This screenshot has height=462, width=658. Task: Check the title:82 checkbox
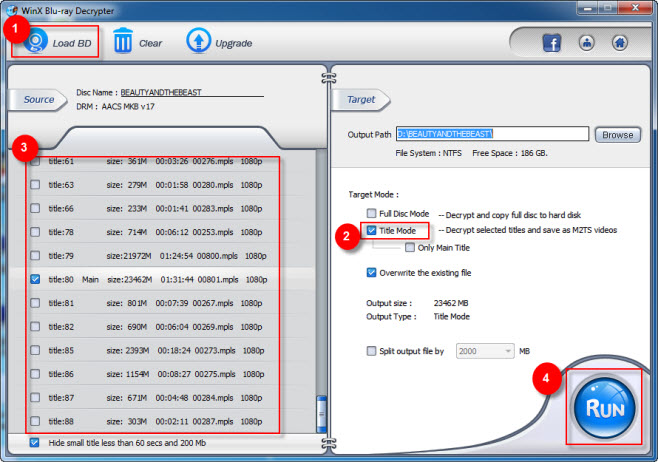(35, 326)
